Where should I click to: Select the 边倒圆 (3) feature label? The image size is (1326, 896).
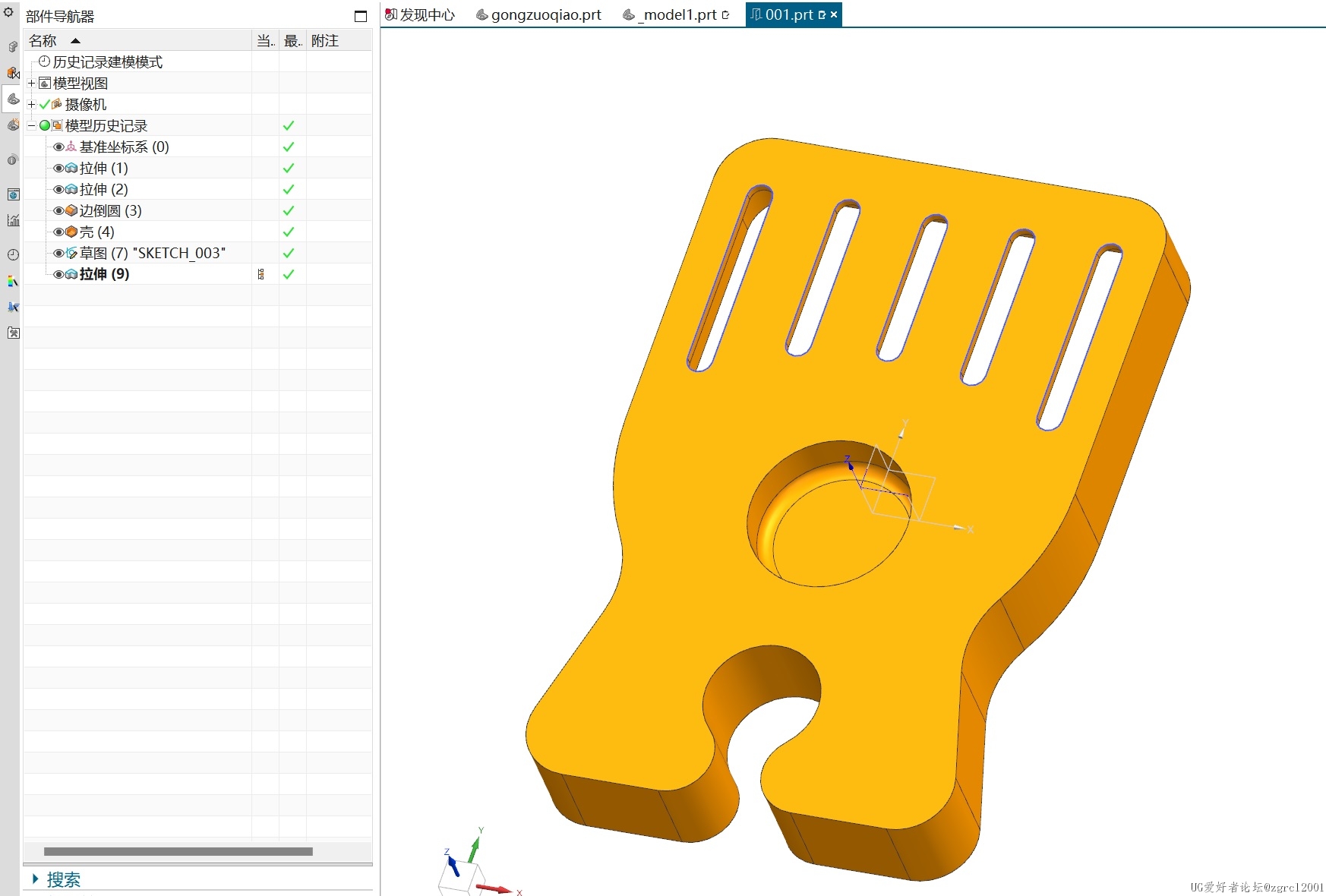(x=110, y=210)
